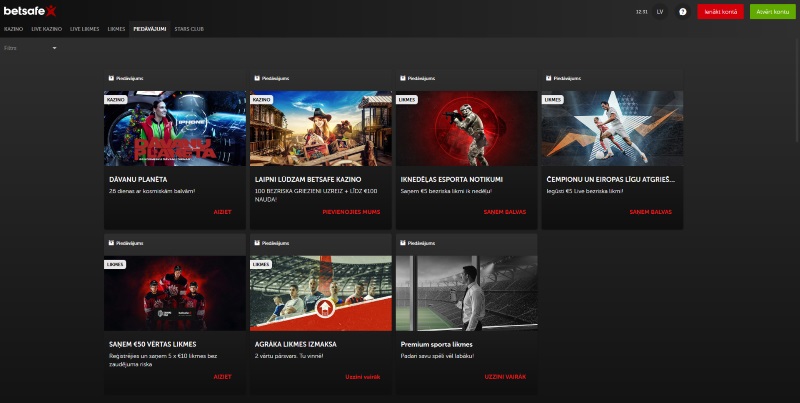Click IKNEDĒĻAS ESPORTA NOTIKUMI title

(452, 180)
